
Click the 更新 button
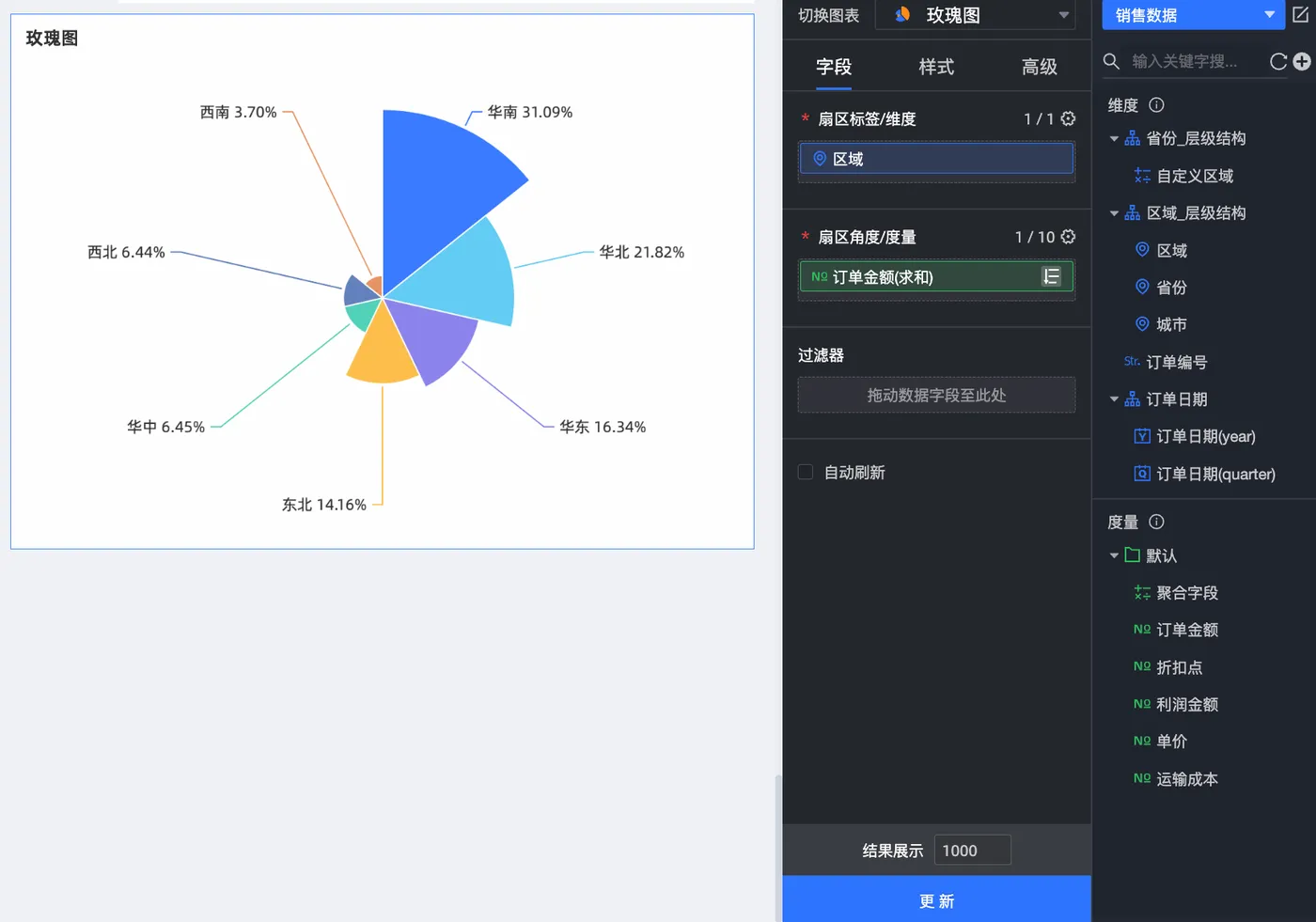click(x=936, y=899)
